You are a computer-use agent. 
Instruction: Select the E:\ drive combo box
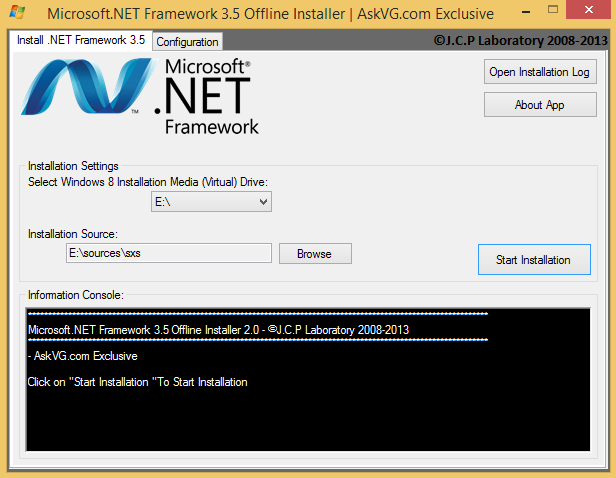click(211, 202)
